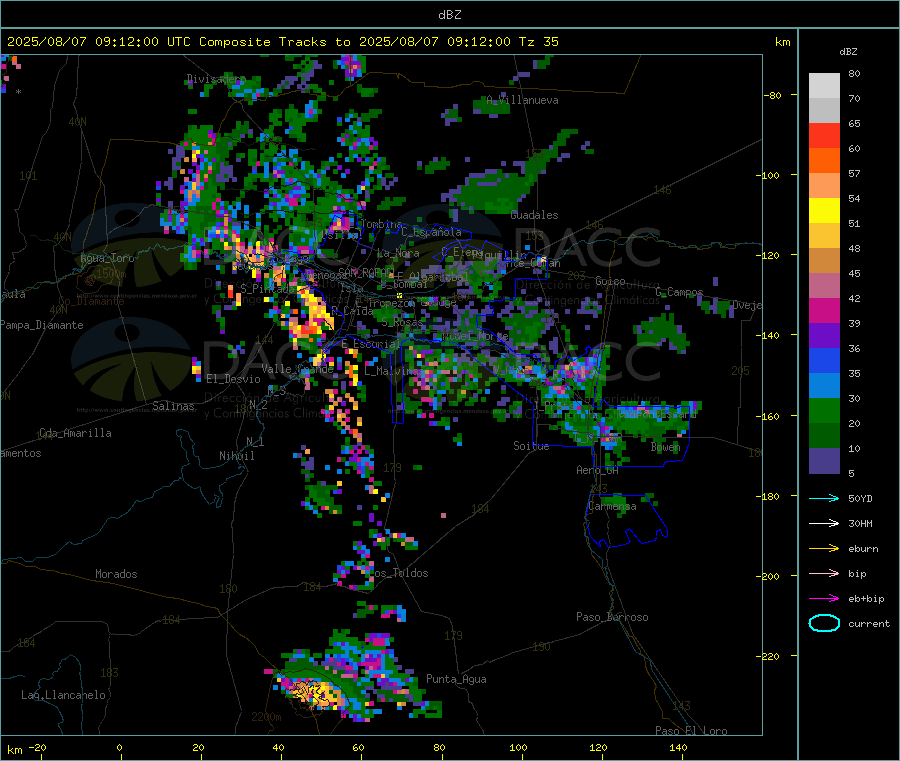Click the dBZ title at the top

449,15
